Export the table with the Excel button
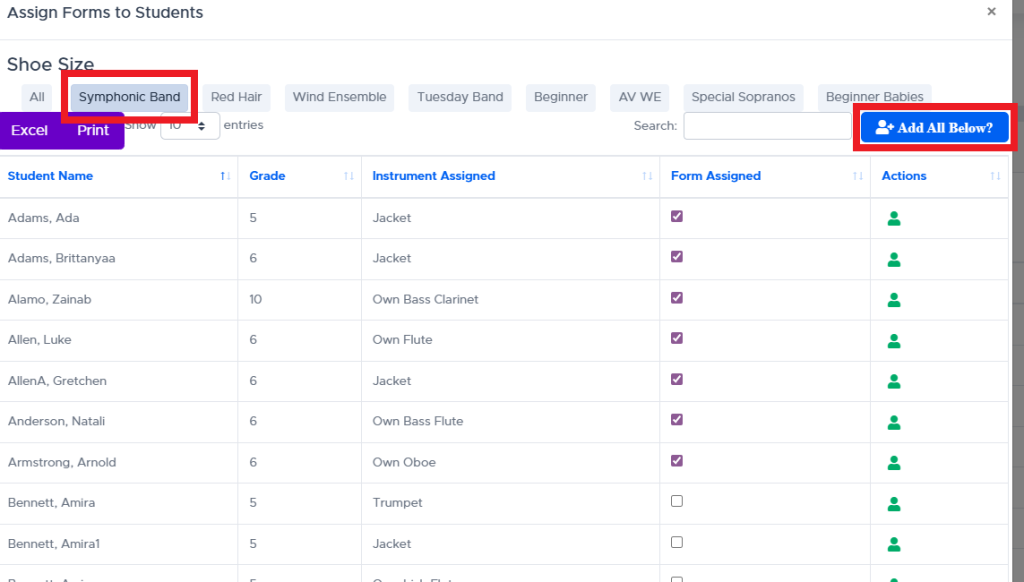Viewport: 1024px width, 582px height. coord(30,130)
